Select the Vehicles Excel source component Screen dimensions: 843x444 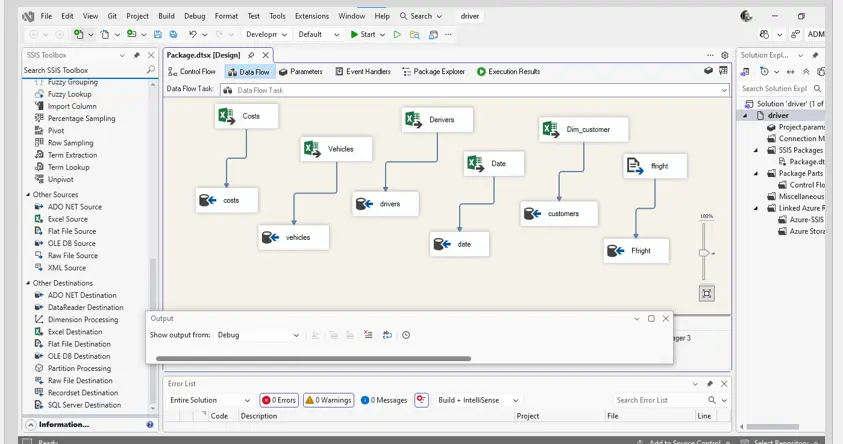336,149
